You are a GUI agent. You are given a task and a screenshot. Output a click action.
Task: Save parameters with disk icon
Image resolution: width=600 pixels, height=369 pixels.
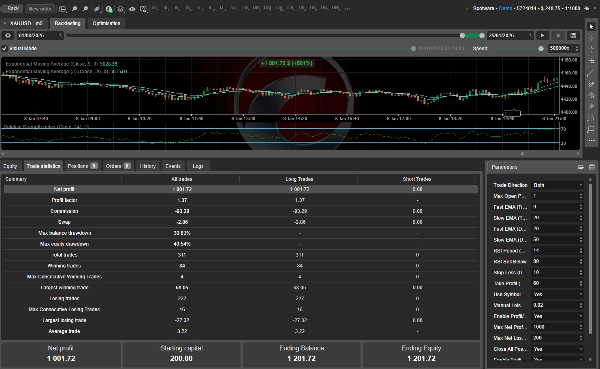[x=592, y=167]
